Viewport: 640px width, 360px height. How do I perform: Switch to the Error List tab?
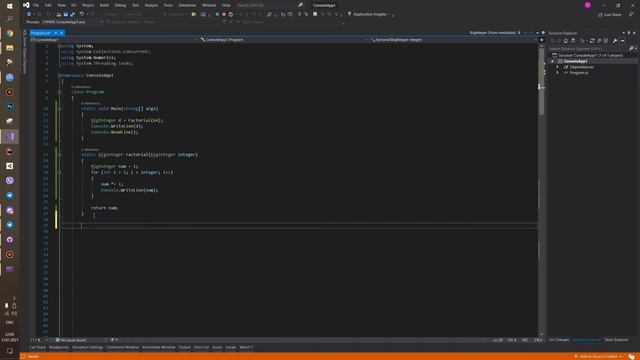[201, 347]
